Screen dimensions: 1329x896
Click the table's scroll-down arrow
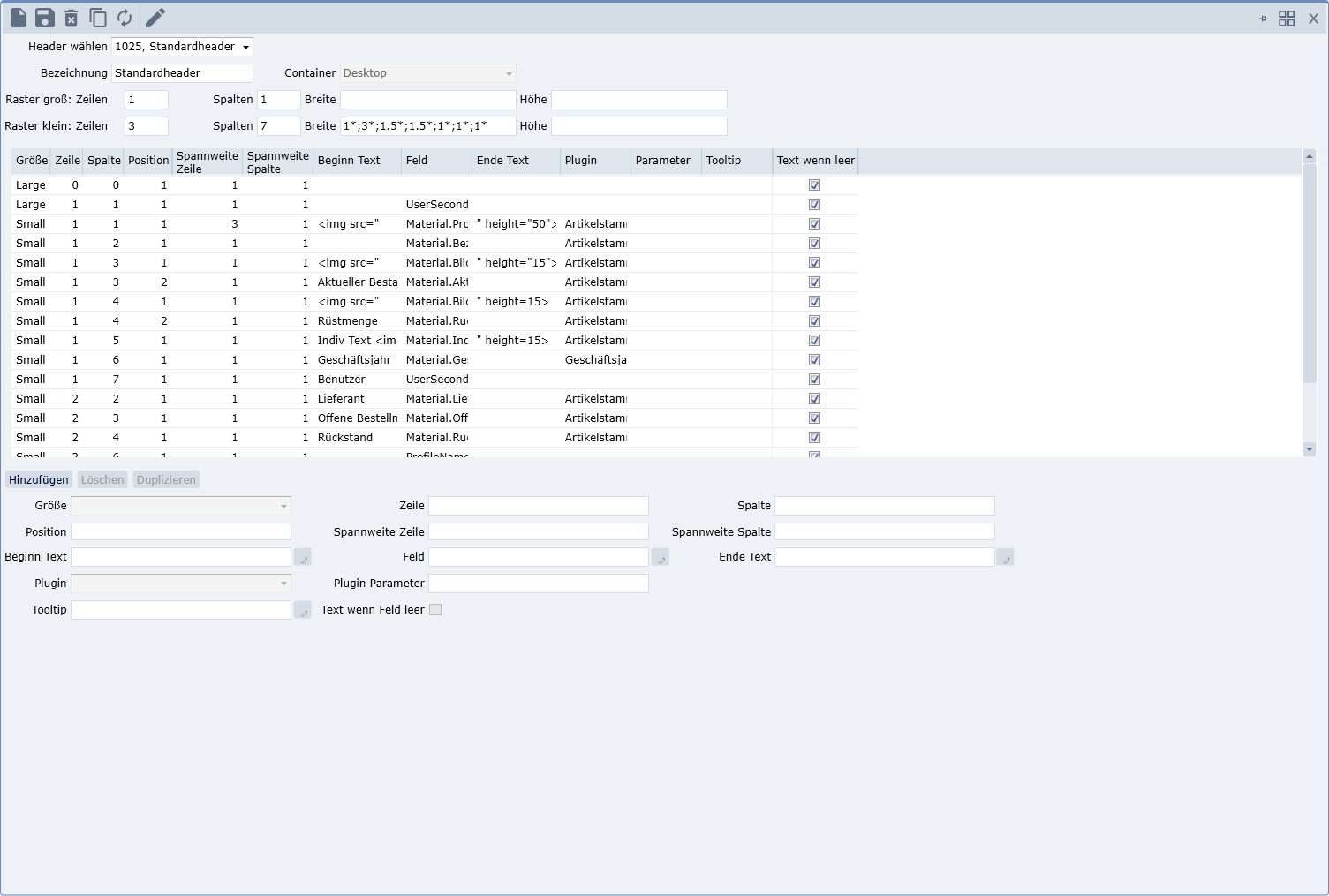pyautogui.click(x=1309, y=449)
